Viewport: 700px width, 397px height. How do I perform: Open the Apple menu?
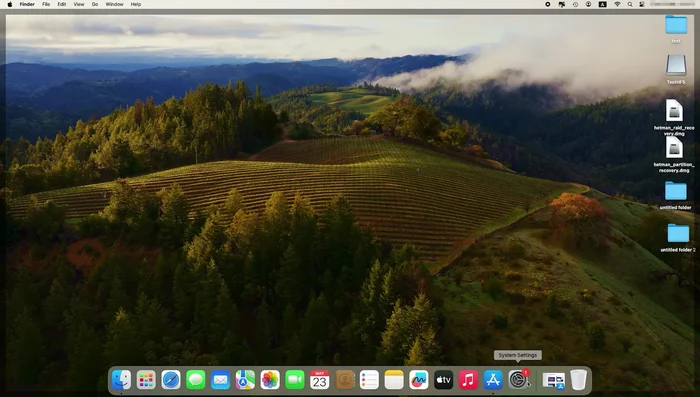[10, 4]
